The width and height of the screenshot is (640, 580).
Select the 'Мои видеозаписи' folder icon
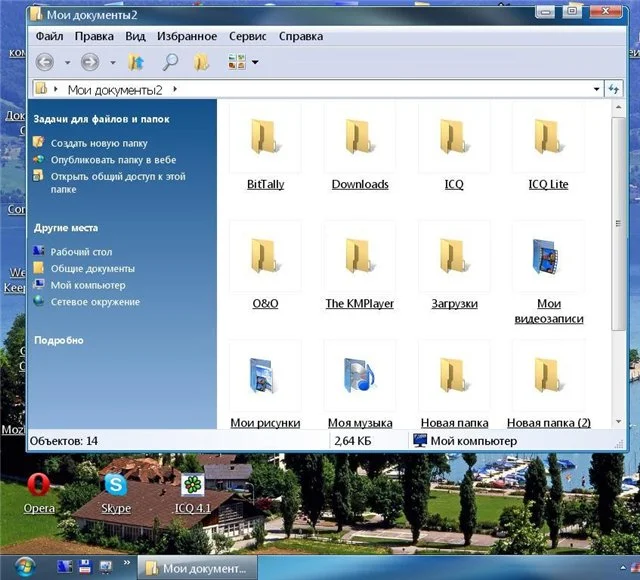(547, 255)
